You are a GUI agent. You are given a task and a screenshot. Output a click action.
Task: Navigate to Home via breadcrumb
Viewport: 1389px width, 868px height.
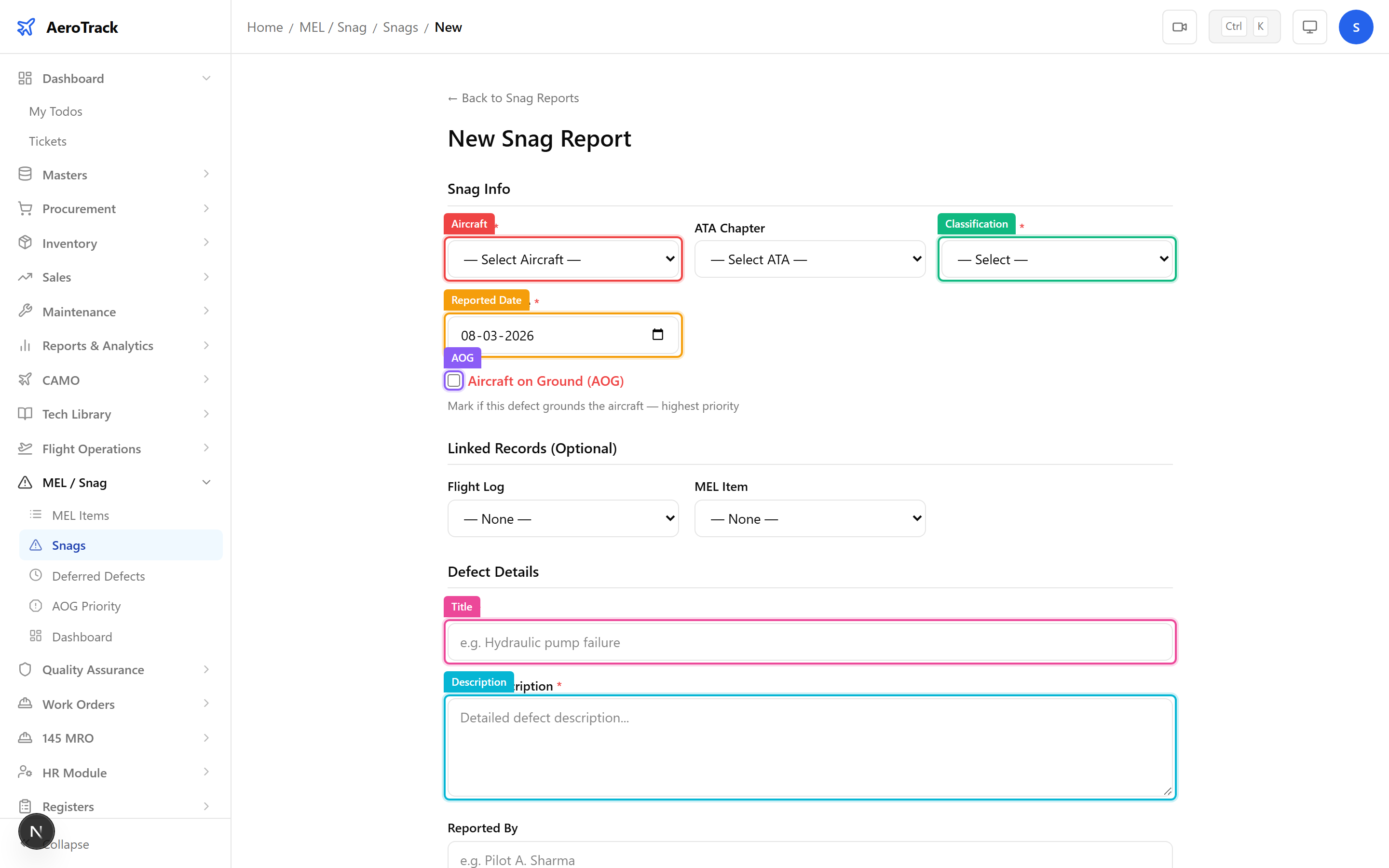265,27
